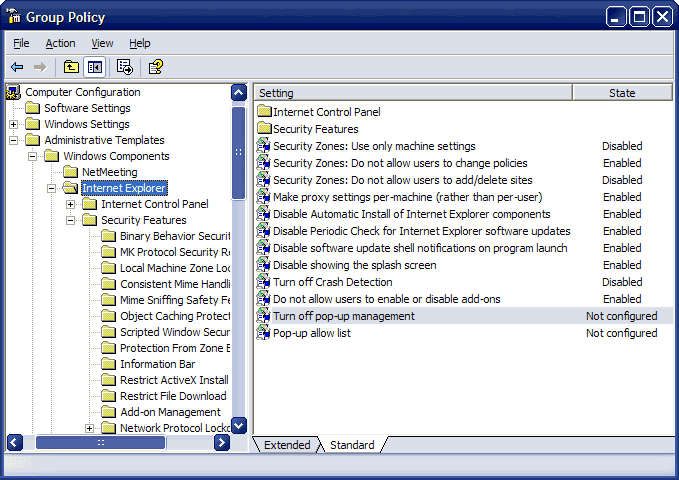
Task: Click policy icon for Make proxy settings per-machine
Action: 263,197
